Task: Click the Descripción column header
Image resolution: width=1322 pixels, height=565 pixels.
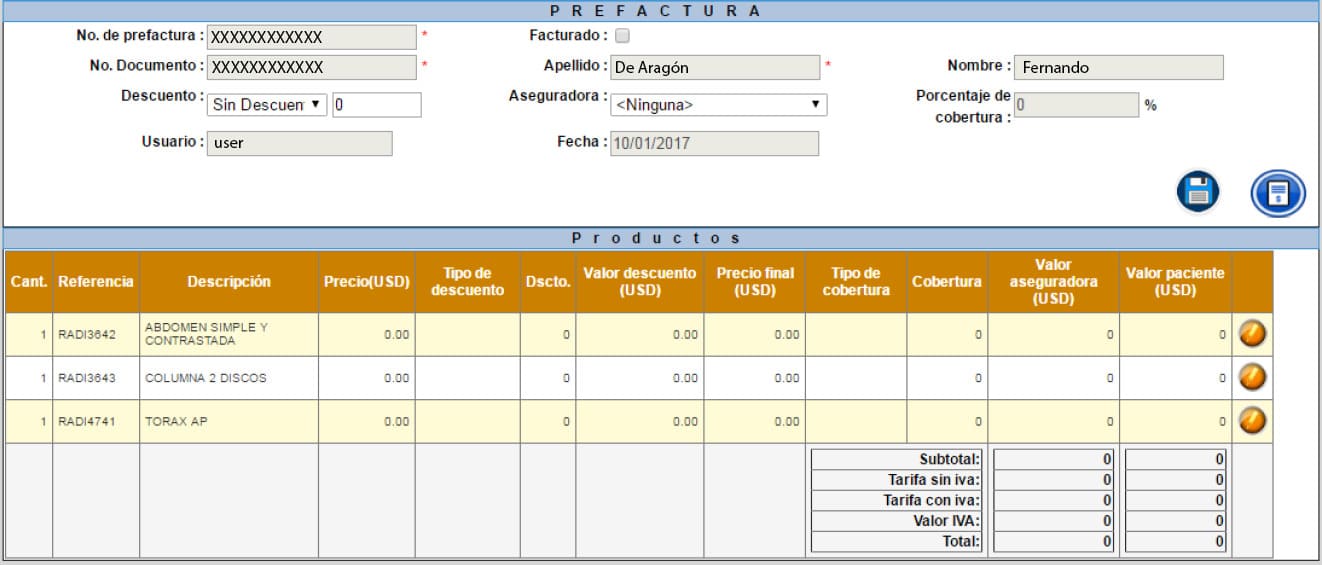Action: (229, 282)
